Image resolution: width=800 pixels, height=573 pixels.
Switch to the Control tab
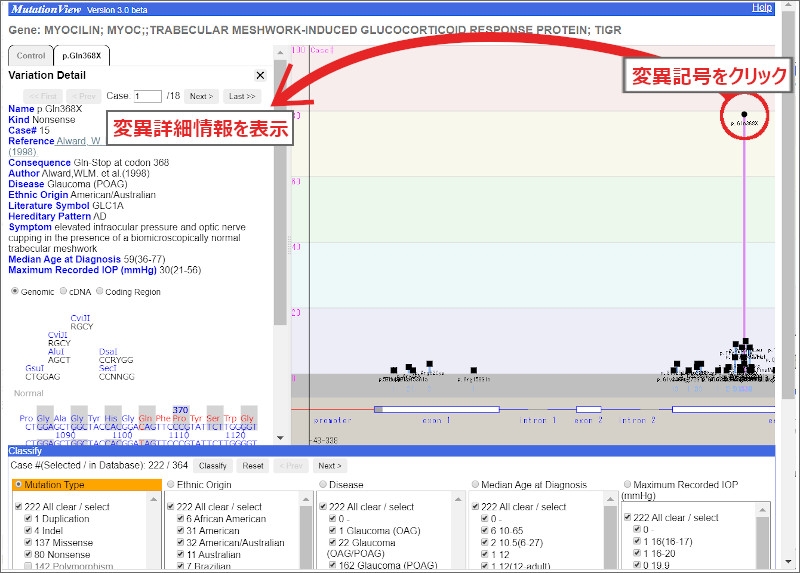pos(31,55)
